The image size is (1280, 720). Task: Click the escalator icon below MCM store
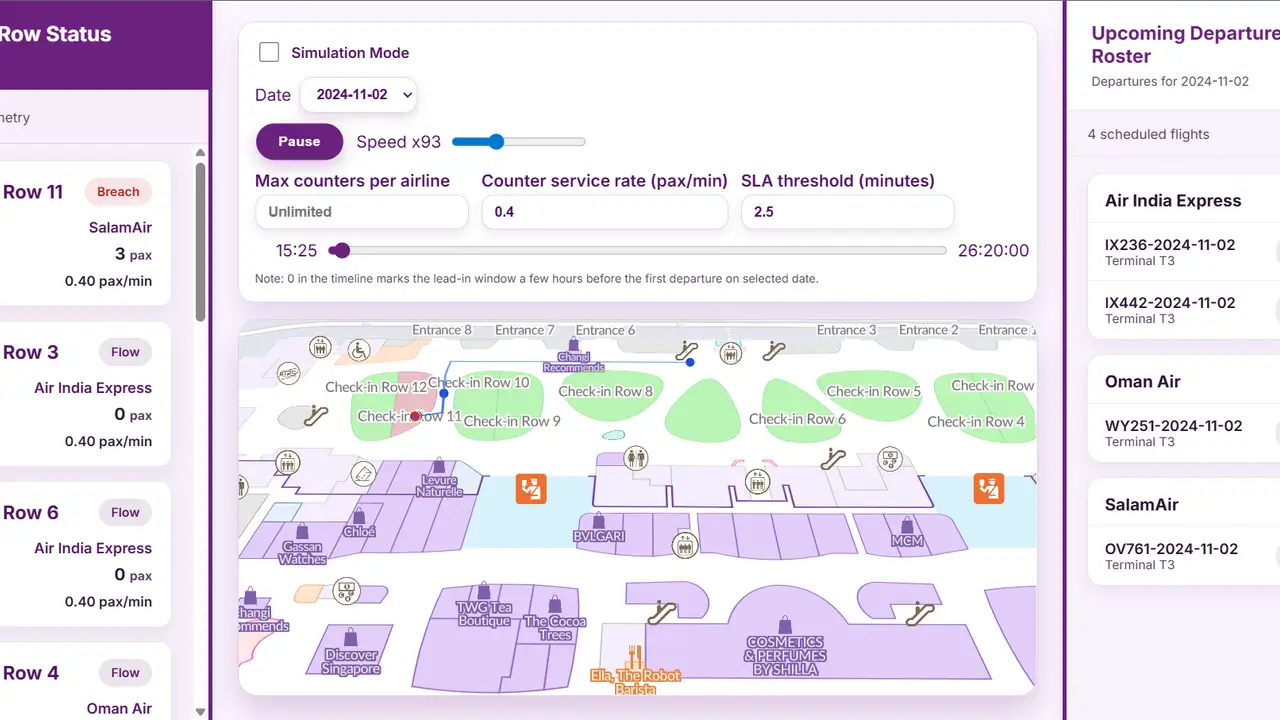(921, 615)
